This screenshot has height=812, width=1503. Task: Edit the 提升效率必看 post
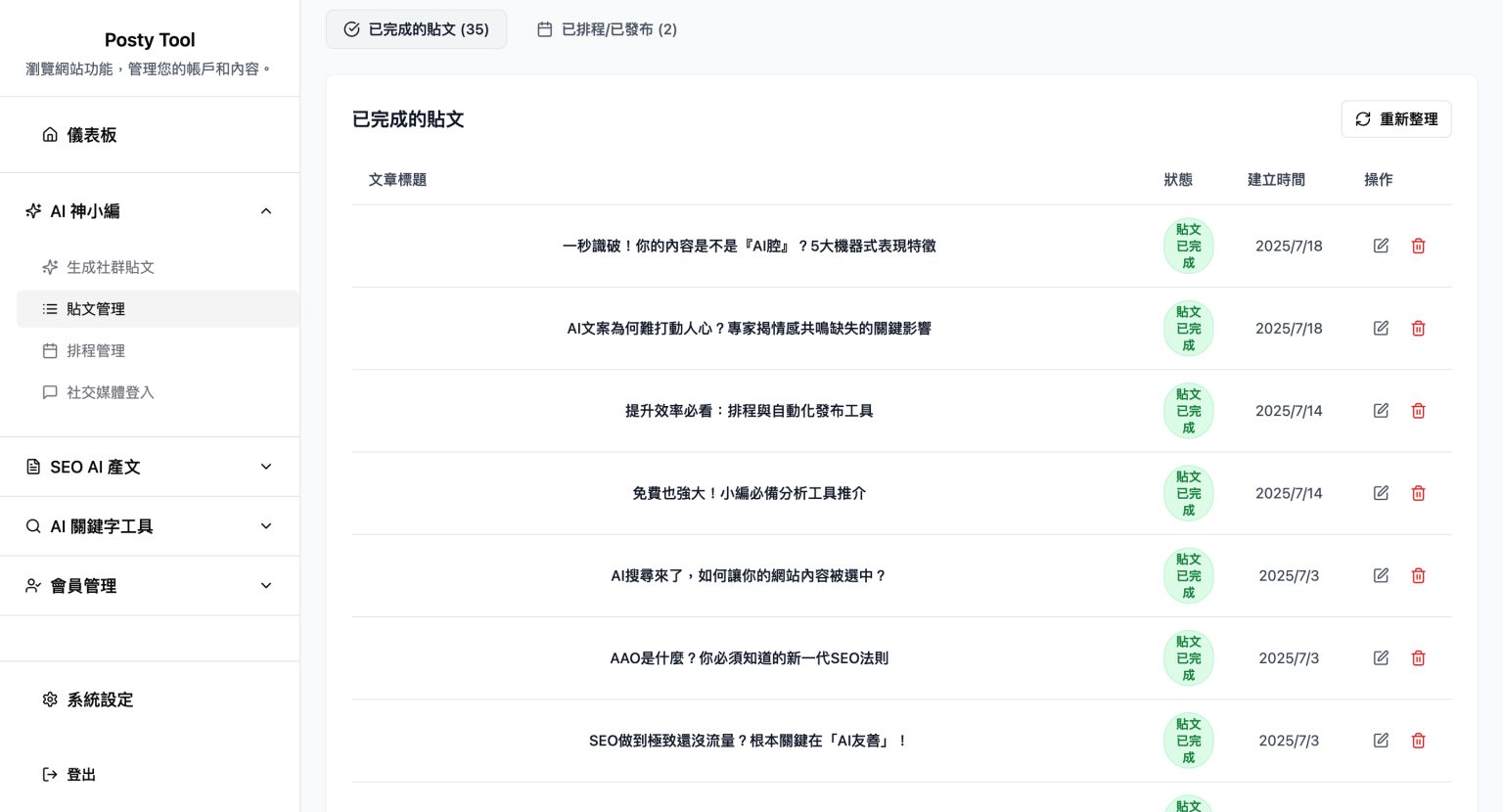1381,411
